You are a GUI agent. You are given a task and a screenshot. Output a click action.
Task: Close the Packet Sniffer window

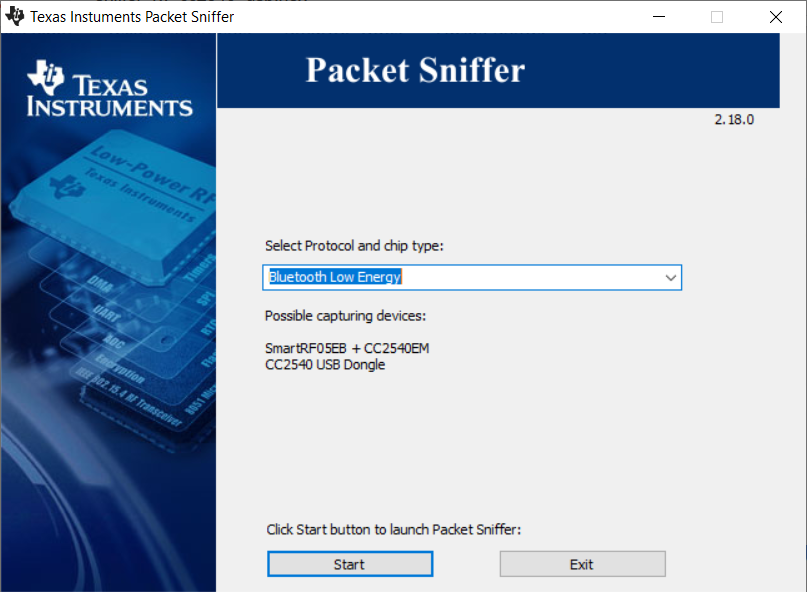(776, 17)
